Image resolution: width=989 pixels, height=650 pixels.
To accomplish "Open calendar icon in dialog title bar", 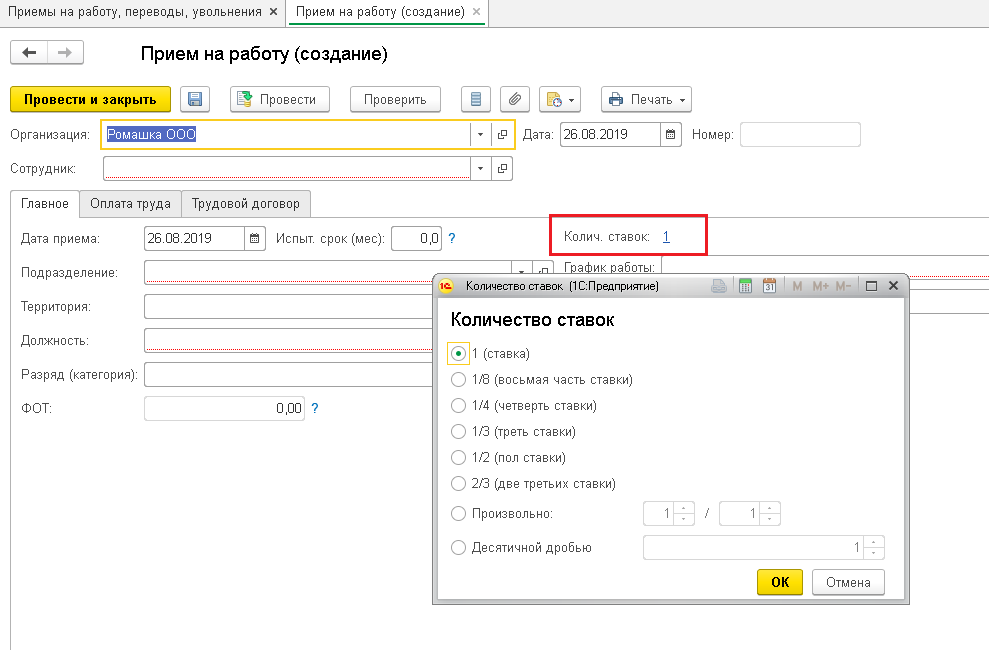I will [769, 286].
